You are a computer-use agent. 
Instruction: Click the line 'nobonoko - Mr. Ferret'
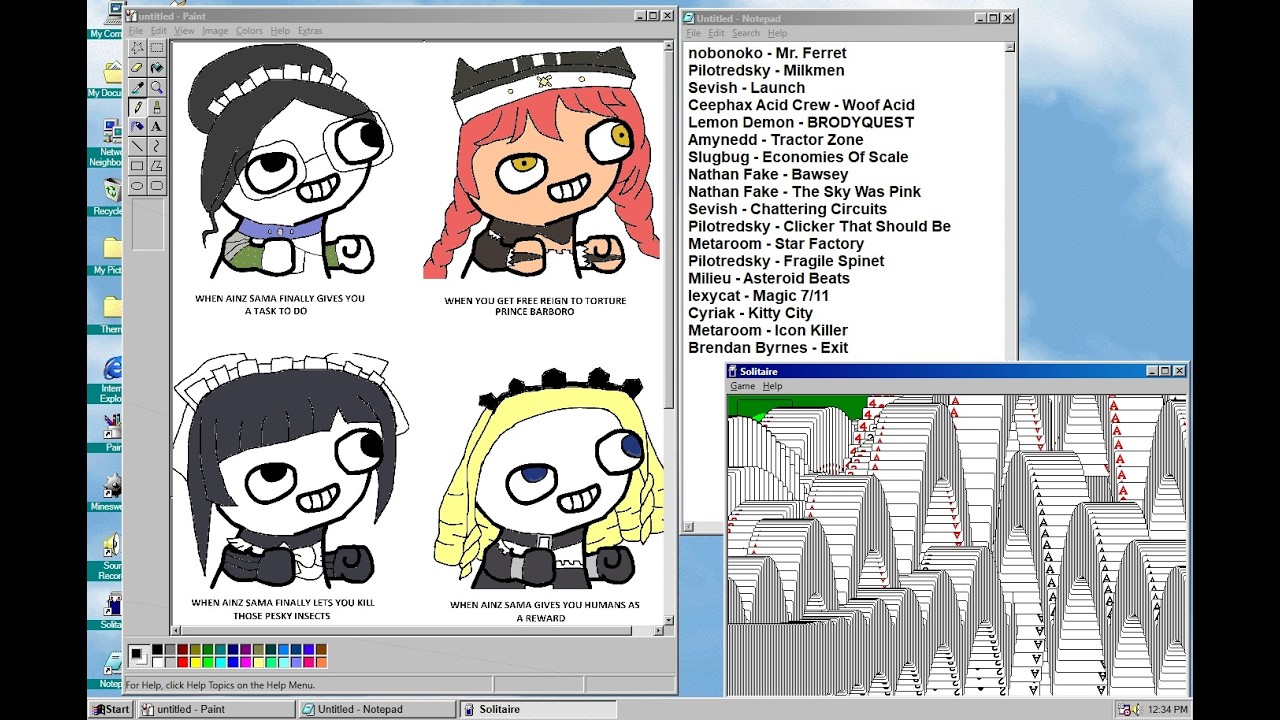pyautogui.click(x=767, y=53)
